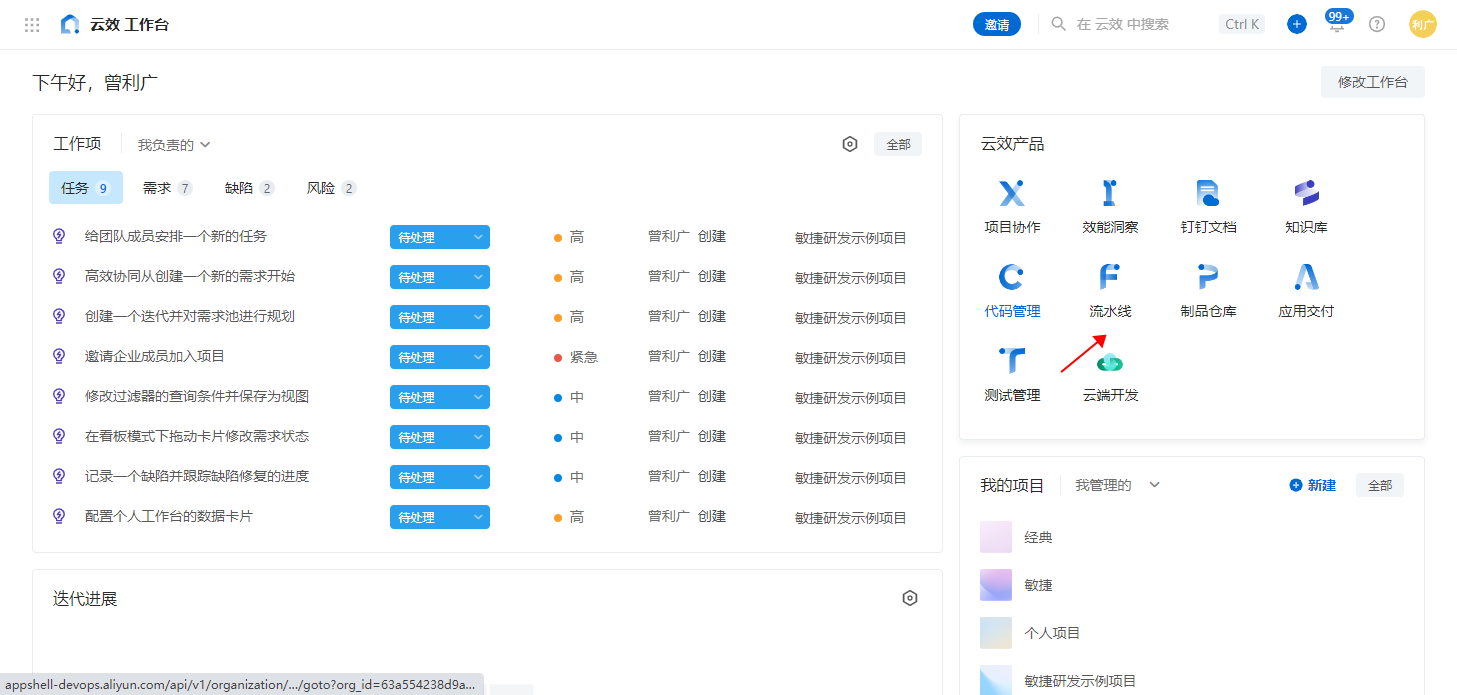Open the 个人项目 project
The width and height of the screenshot is (1457, 695).
(x=1052, y=633)
